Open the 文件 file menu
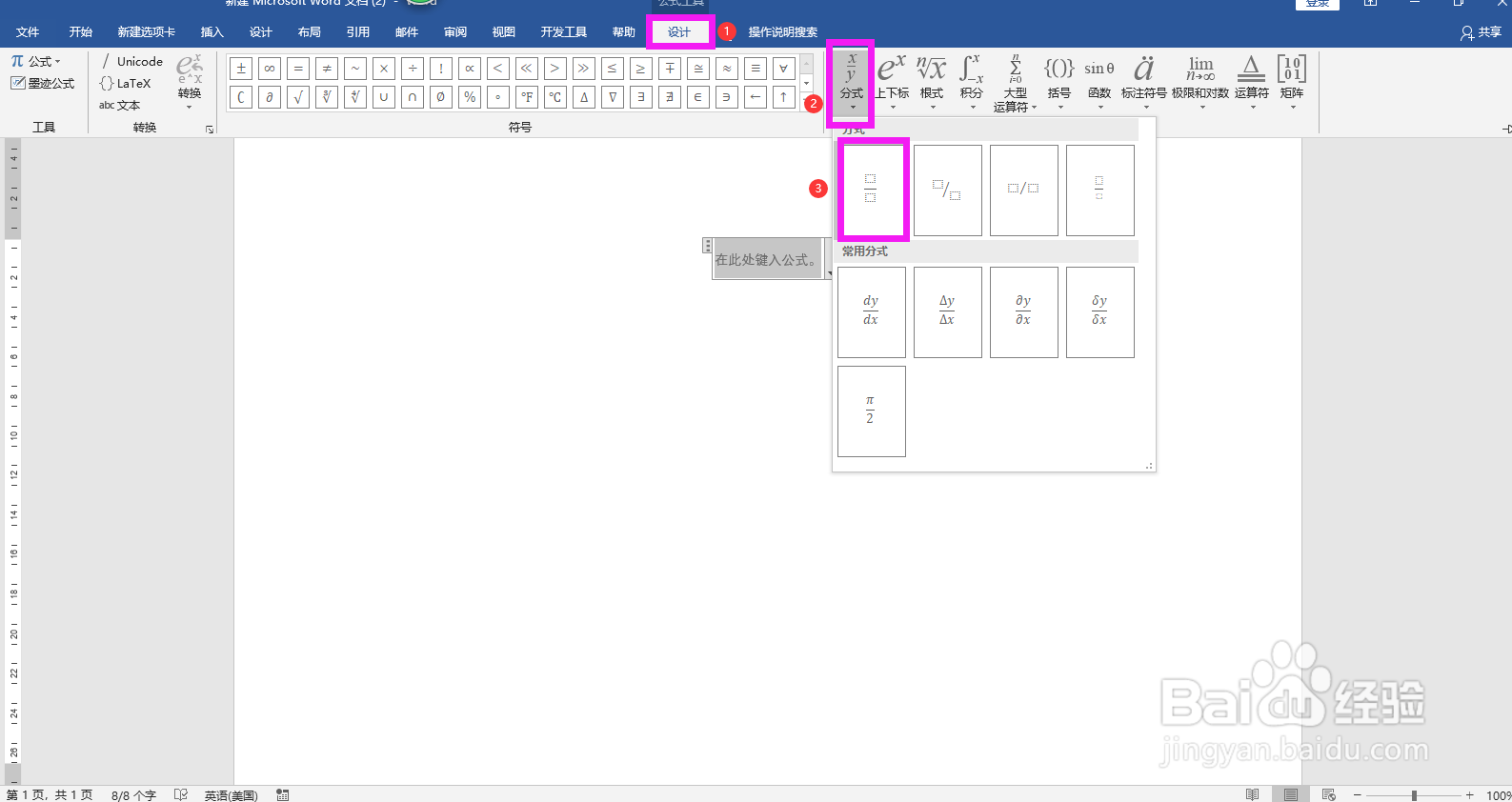The width and height of the screenshot is (1512, 802). coord(28,32)
